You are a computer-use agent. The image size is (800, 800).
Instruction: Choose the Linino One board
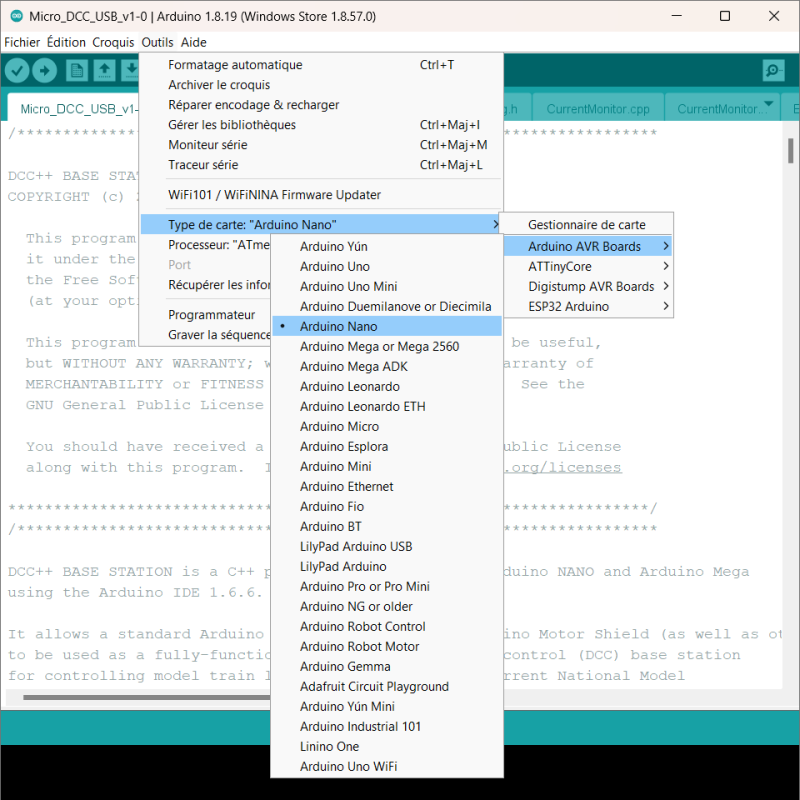pos(387,746)
